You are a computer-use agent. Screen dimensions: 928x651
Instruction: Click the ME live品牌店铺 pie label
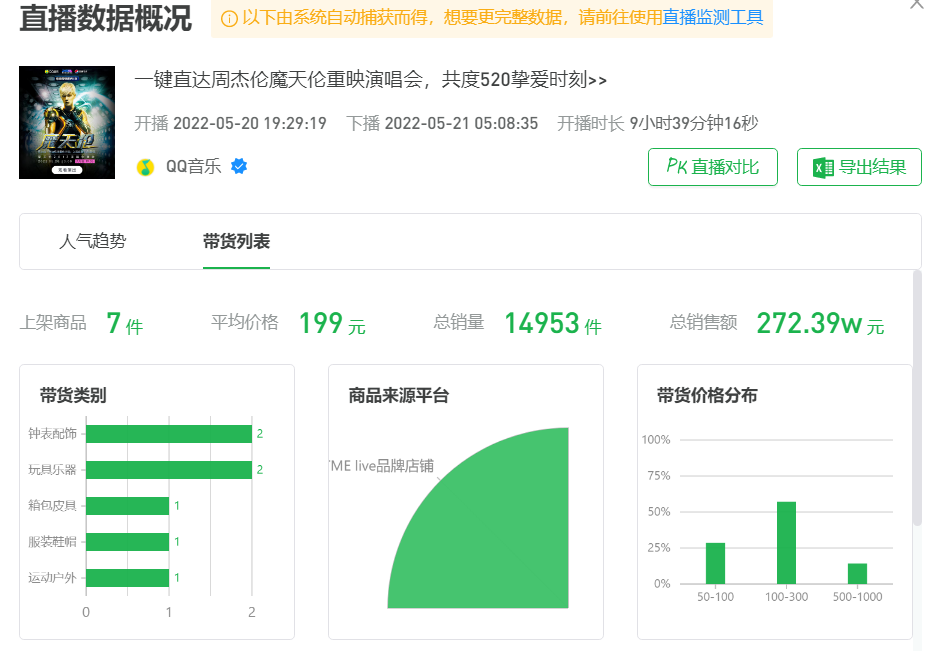pyautogui.click(x=382, y=466)
